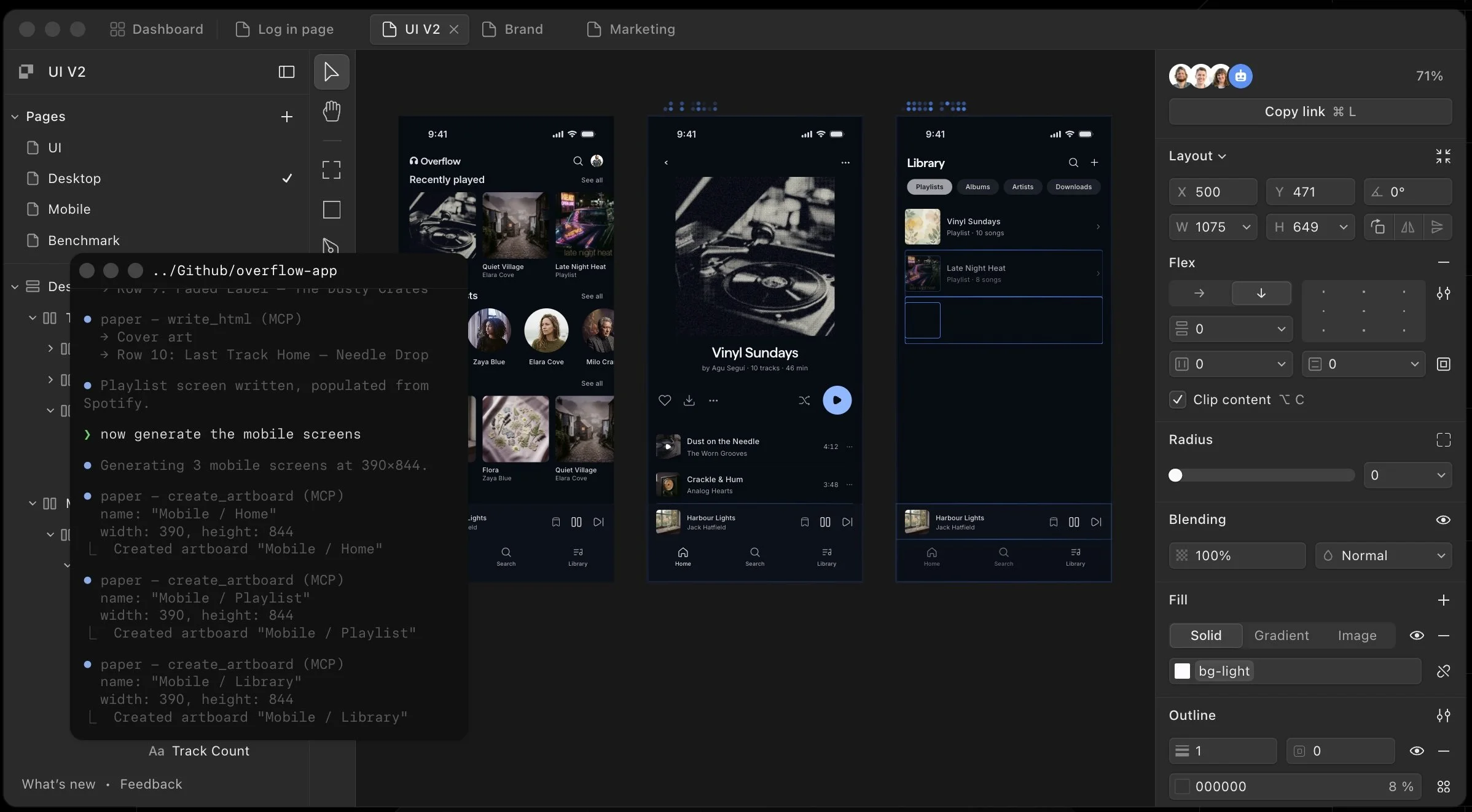Click the Copy link button
The image size is (1472, 812).
1310,112
